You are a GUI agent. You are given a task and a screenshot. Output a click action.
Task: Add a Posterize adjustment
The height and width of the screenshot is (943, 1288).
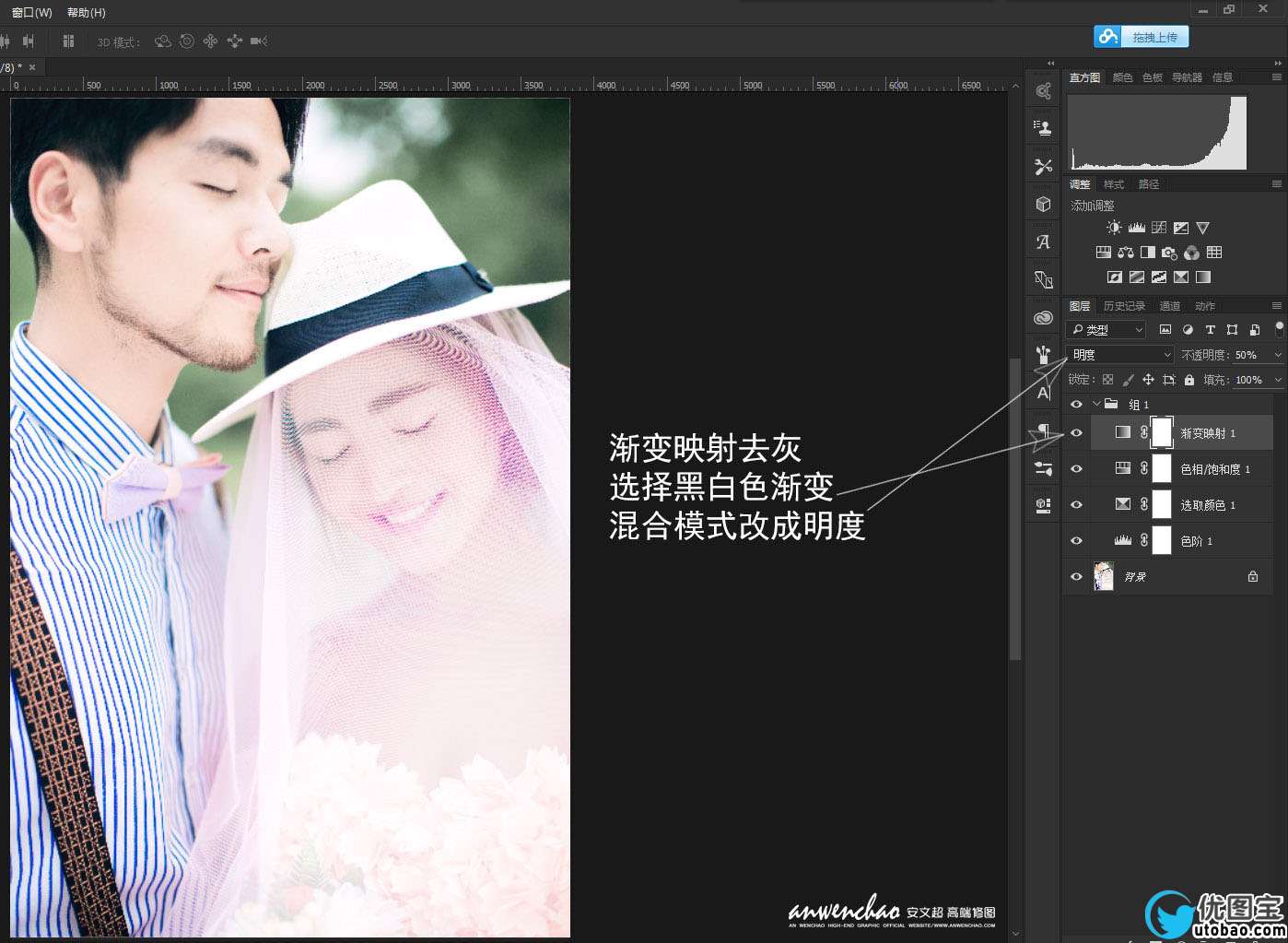coord(1137,277)
